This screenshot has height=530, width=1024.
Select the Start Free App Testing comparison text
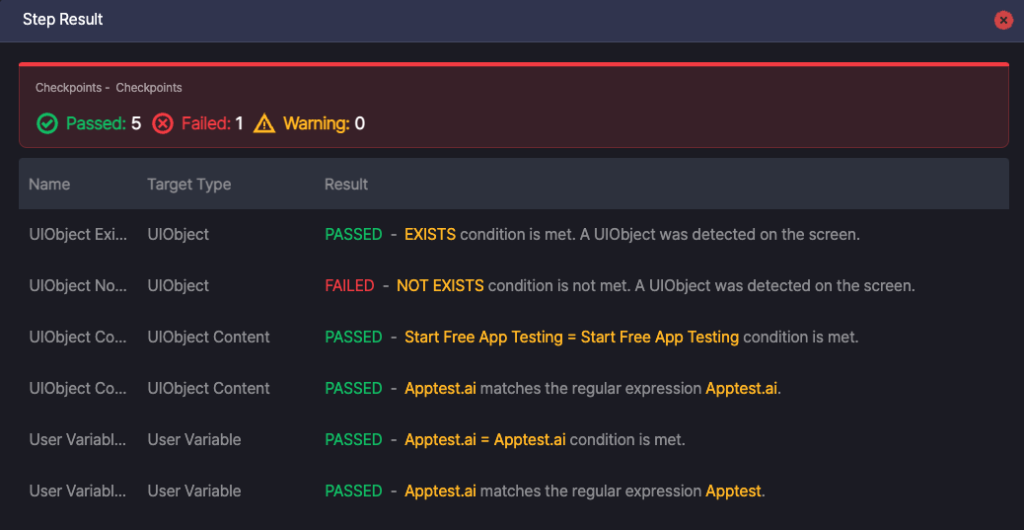coord(571,337)
